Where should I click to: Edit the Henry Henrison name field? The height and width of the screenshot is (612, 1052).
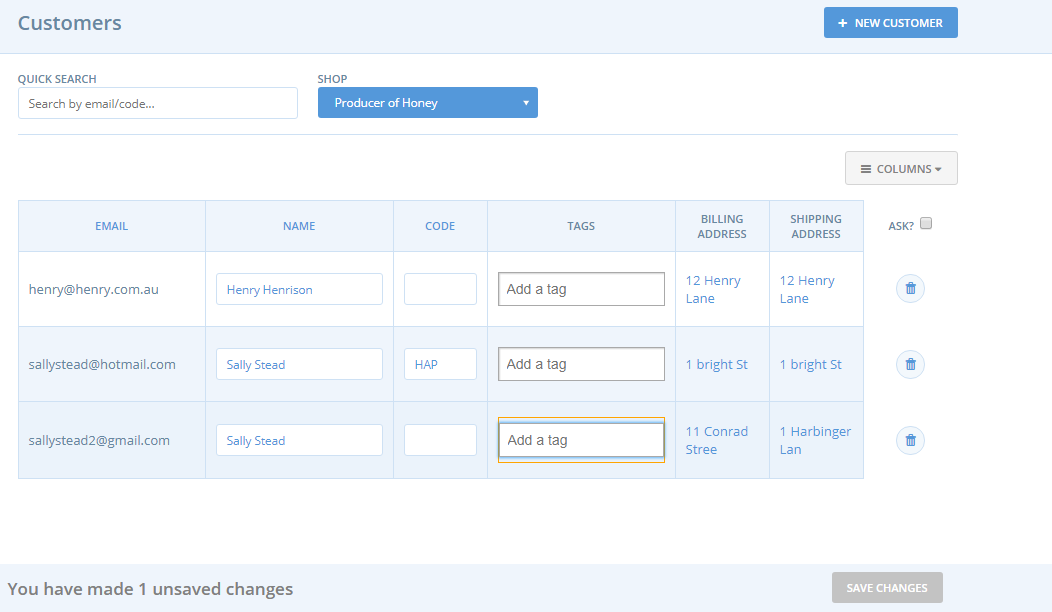(x=299, y=289)
